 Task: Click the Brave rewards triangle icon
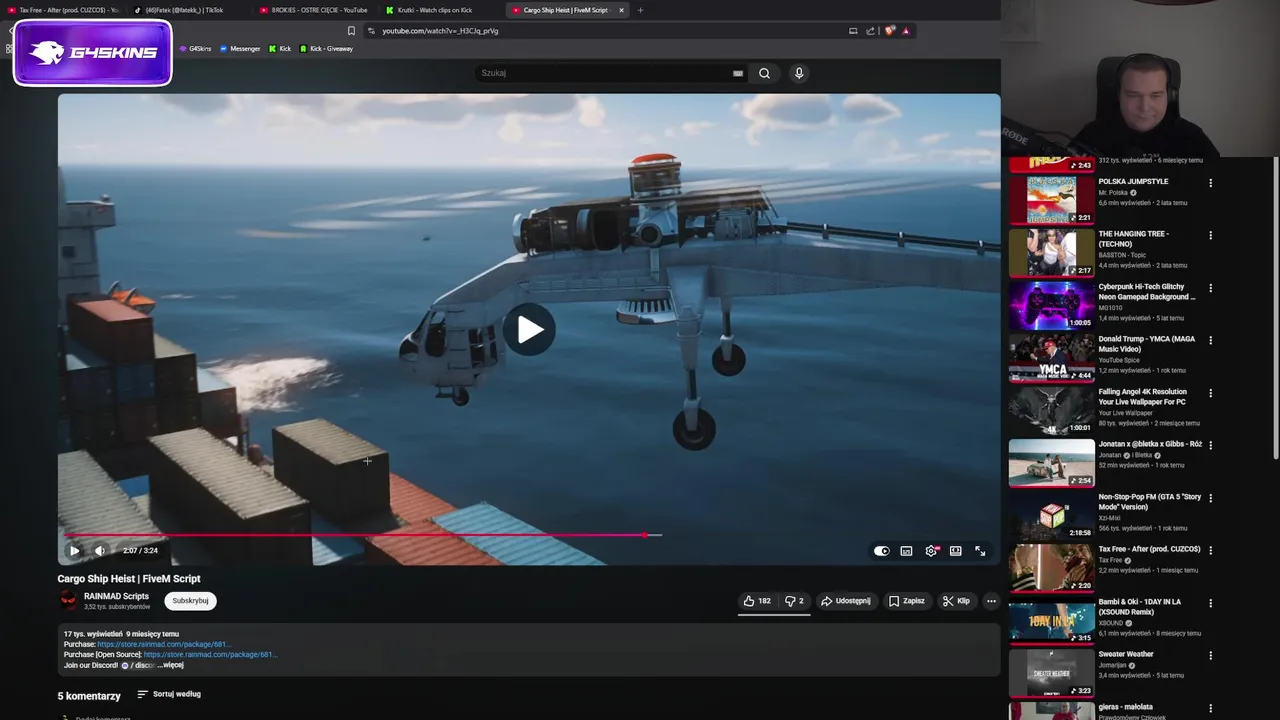click(x=906, y=31)
